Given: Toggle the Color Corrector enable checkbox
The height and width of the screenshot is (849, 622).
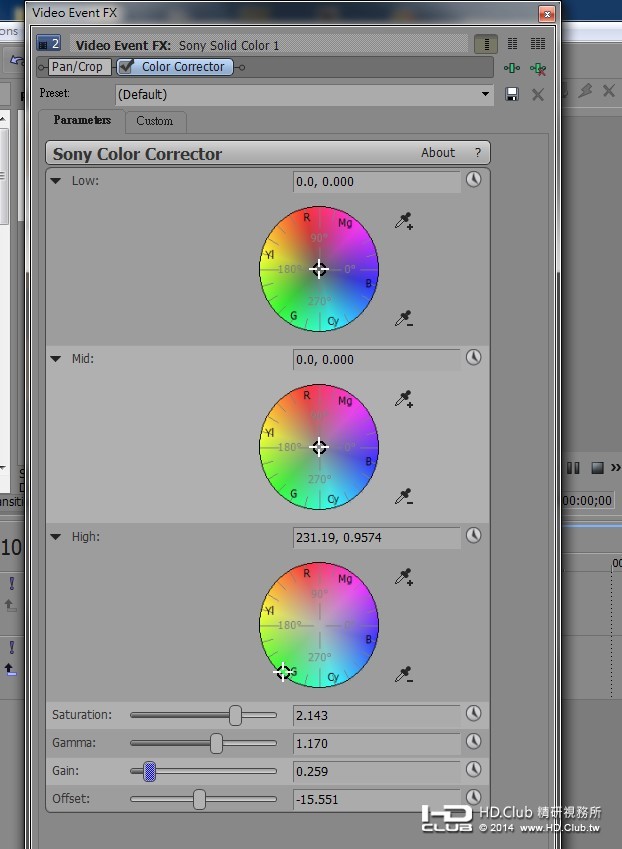Looking at the screenshot, I should (126, 67).
